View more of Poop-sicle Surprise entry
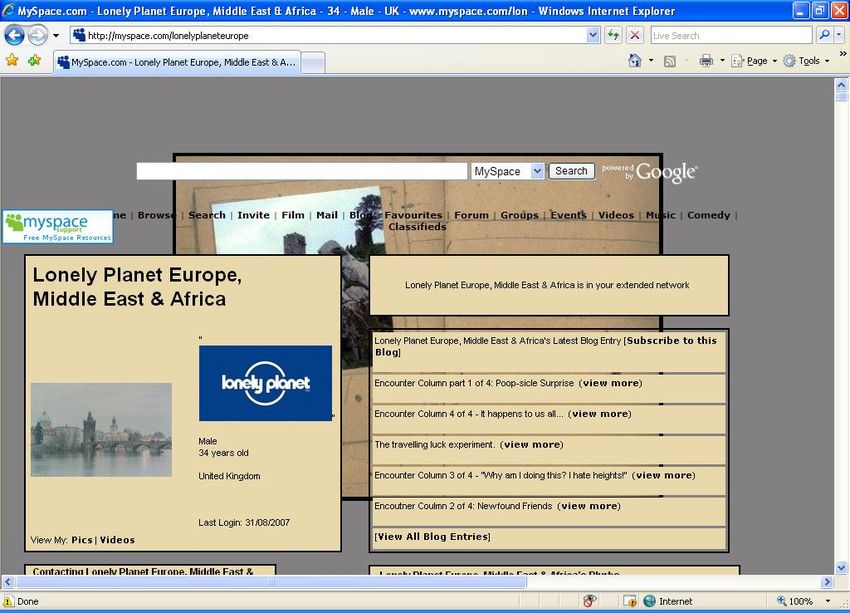Viewport: 850px width, 613px height. click(610, 383)
